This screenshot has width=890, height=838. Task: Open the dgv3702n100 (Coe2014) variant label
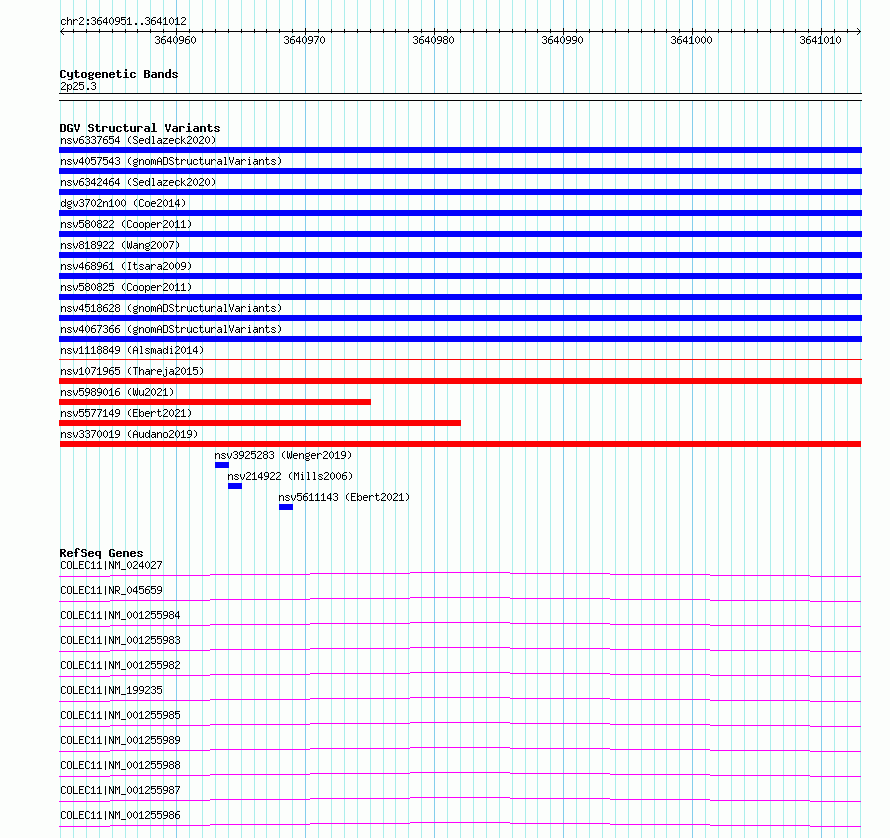coord(123,203)
